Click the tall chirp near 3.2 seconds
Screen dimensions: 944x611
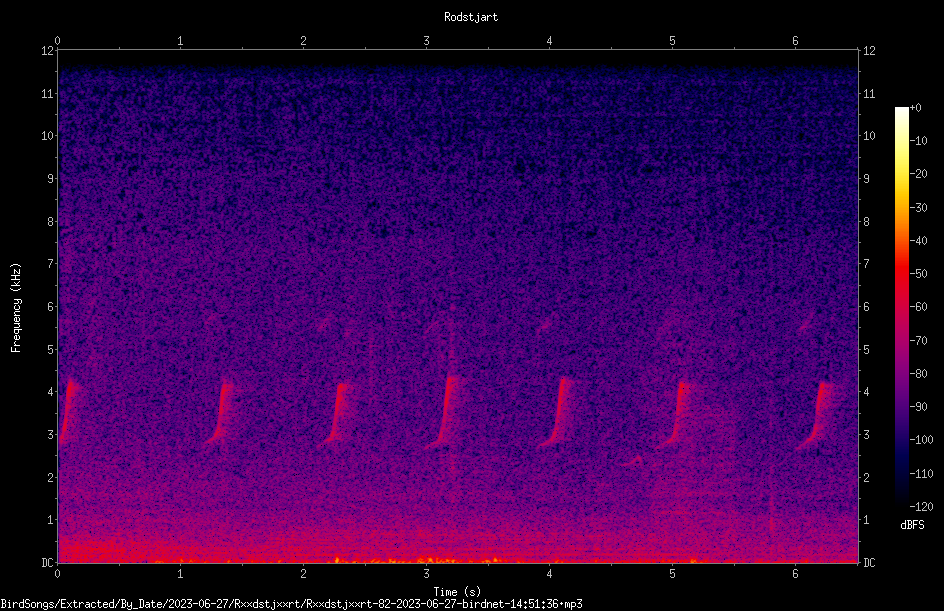point(442,411)
